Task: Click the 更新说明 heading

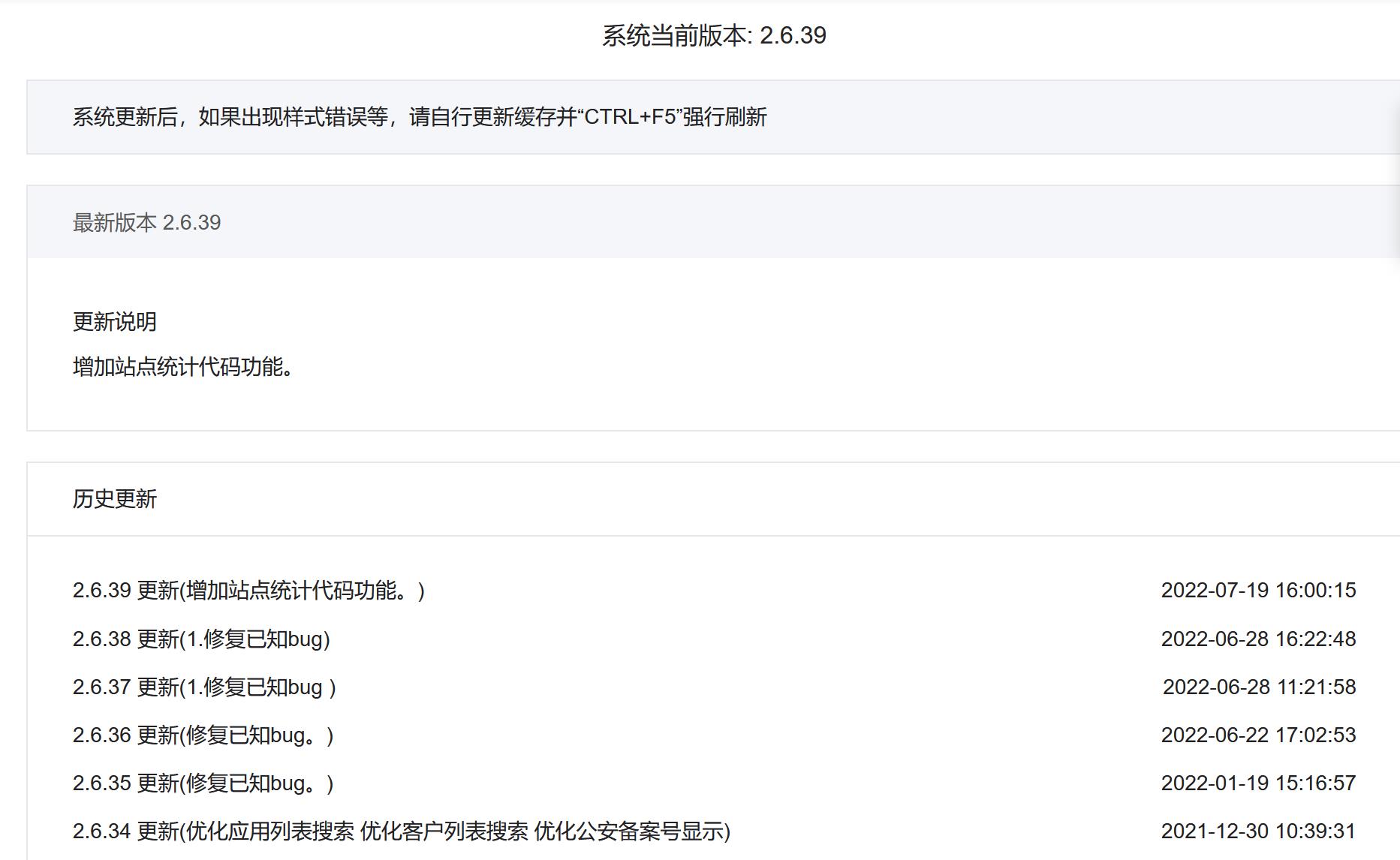Action: [115, 321]
